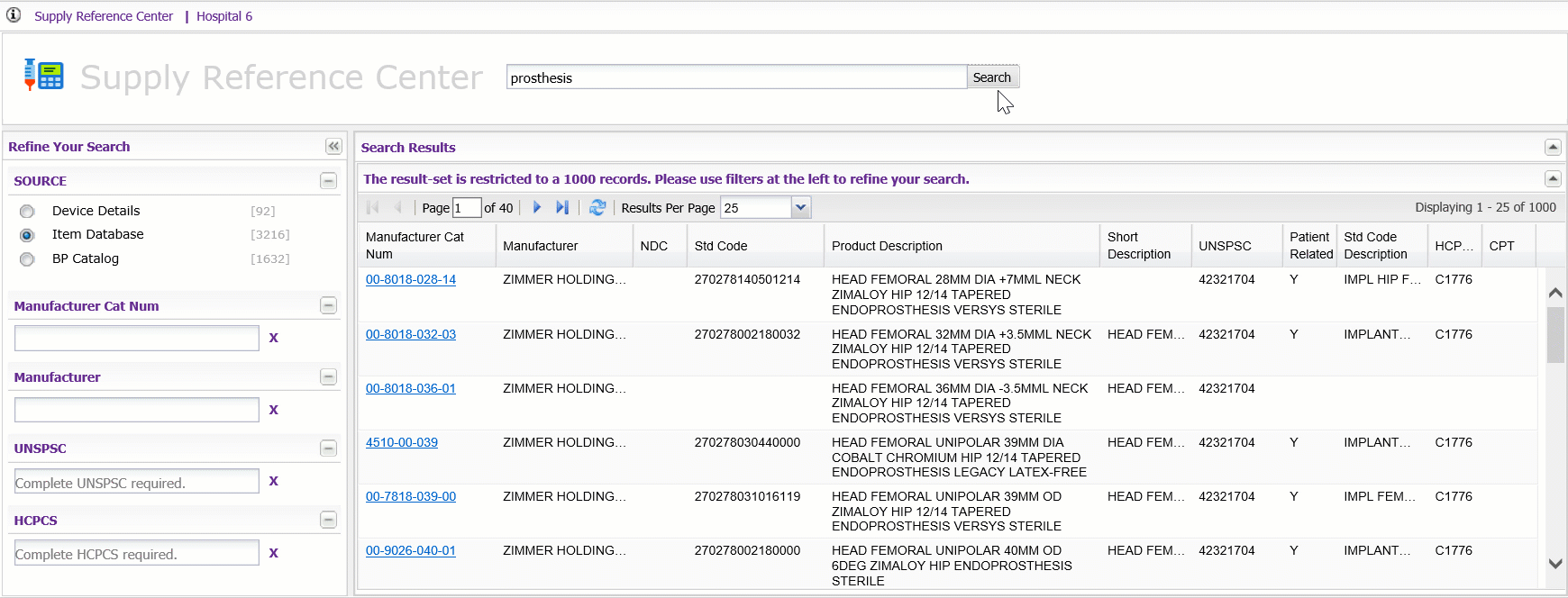
Task: Go to next page of results
Action: [x=537, y=207]
